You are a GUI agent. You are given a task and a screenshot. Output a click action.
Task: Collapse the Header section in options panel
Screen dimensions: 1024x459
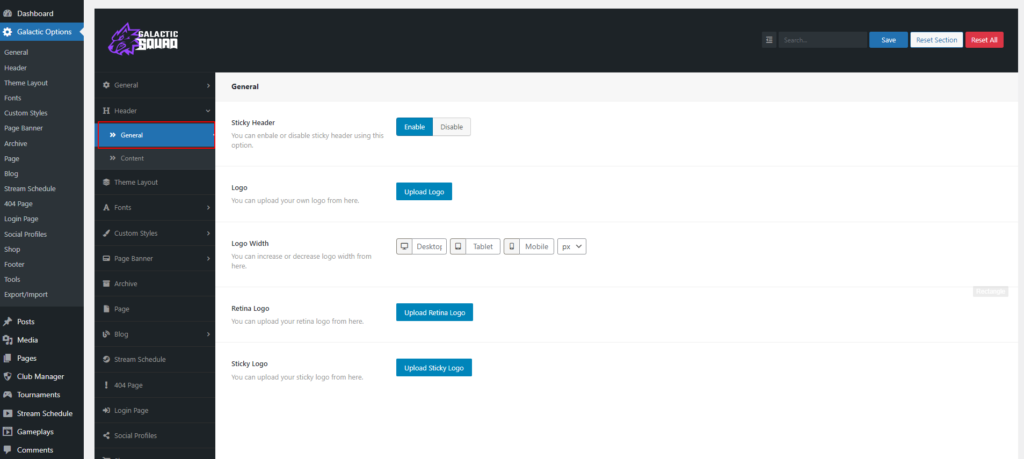(208, 111)
